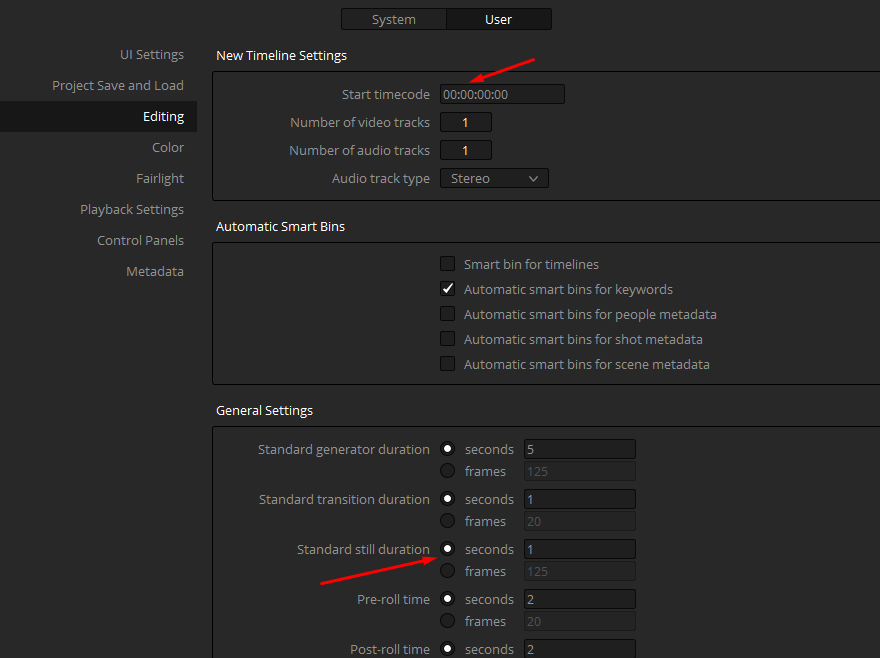Image resolution: width=880 pixels, height=658 pixels.
Task: Click the Number of video tracks field
Action: (466, 122)
